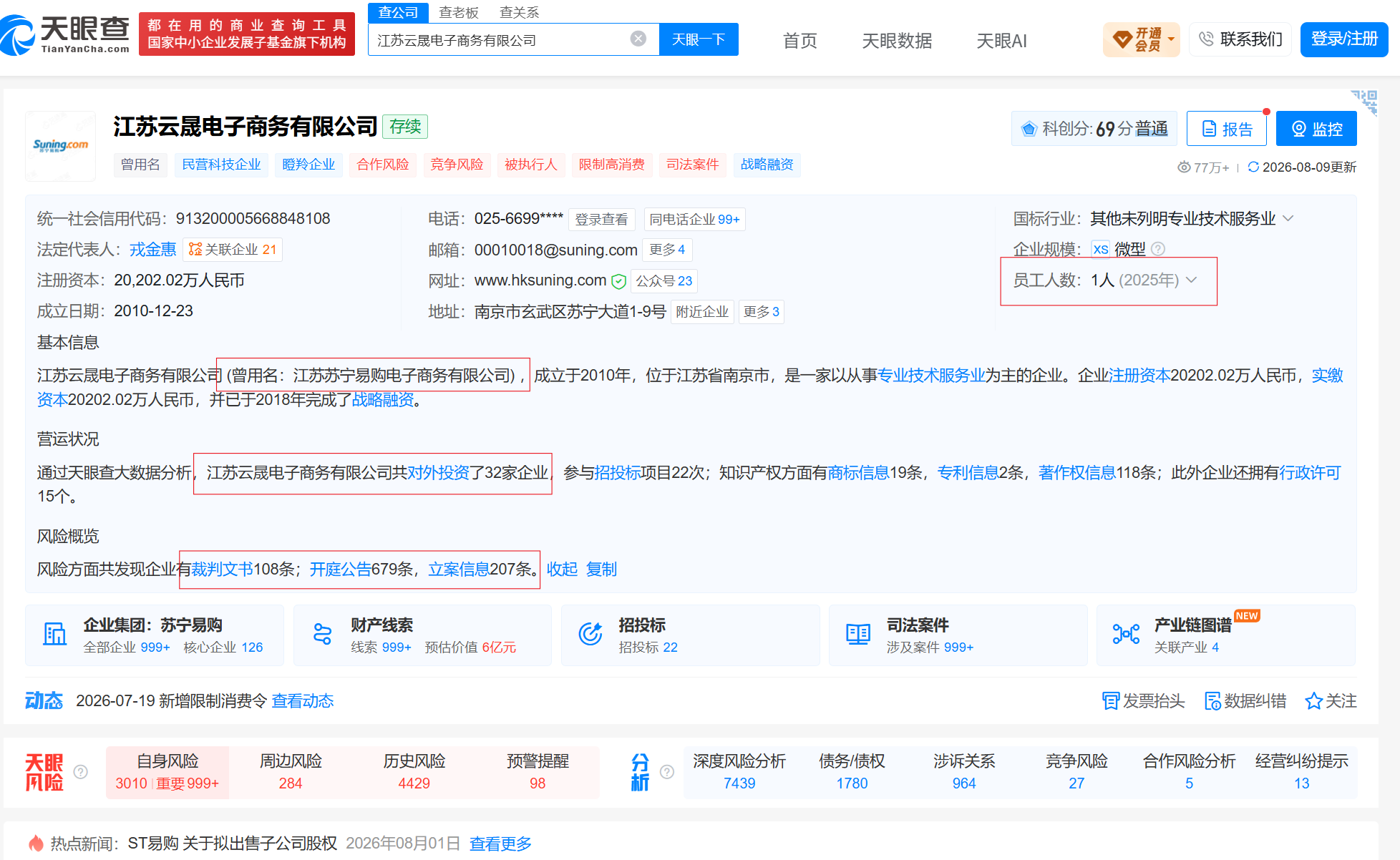The height and width of the screenshot is (860, 1400).
Task: Expand the 员工人数 year dropdown
Action: pyautogui.click(x=1192, y=280)
